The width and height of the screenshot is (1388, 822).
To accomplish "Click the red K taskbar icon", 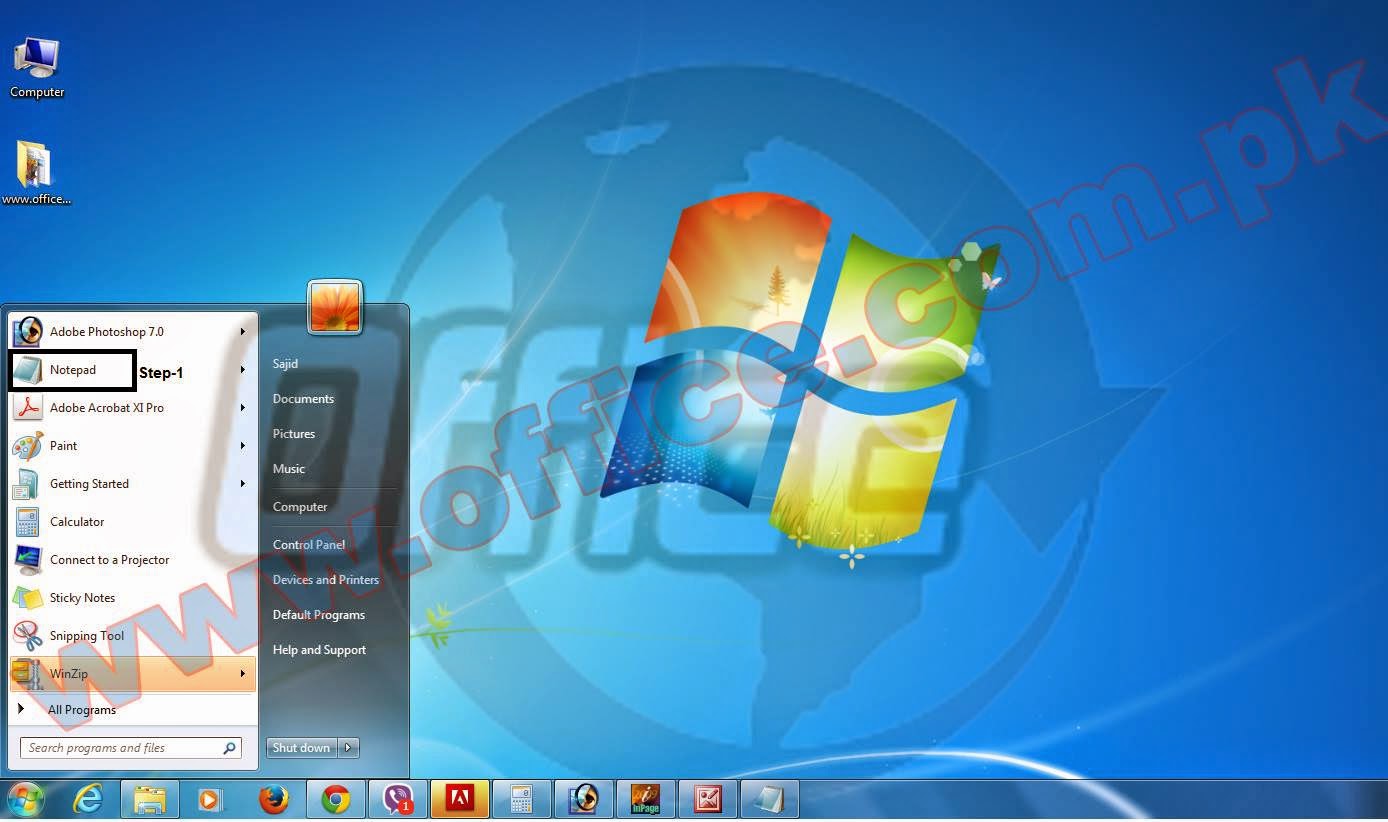I will pyautogui.click(x=707, y=800).
